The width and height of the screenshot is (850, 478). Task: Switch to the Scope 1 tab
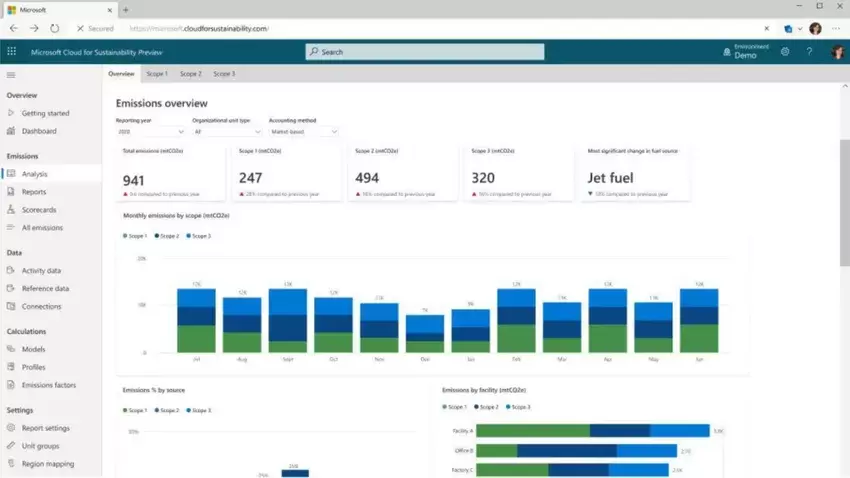(157, 74)
